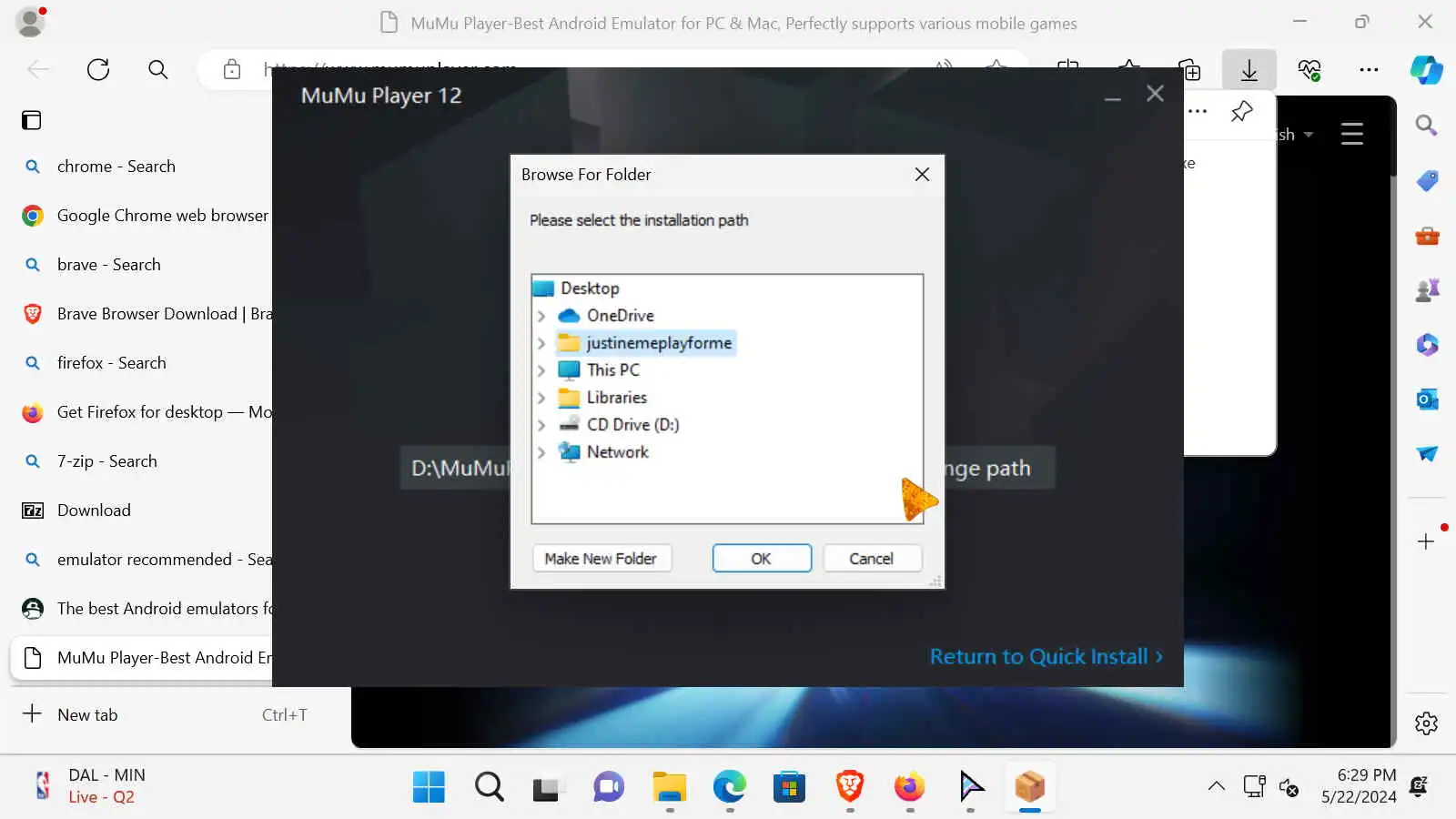Select This PC in the folder tree
The height and width of the screenshot is (819, 1456).
(x=612, y=370)
